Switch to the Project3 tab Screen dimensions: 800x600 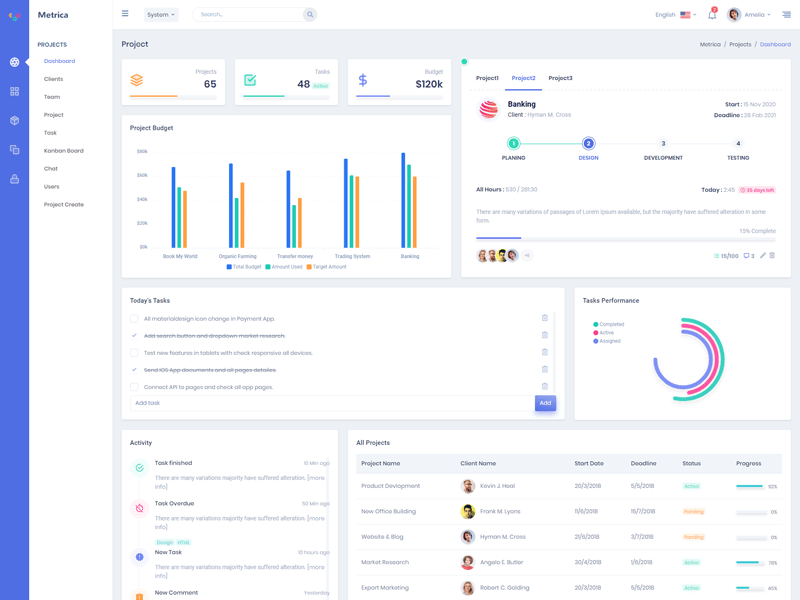point(560,78)
